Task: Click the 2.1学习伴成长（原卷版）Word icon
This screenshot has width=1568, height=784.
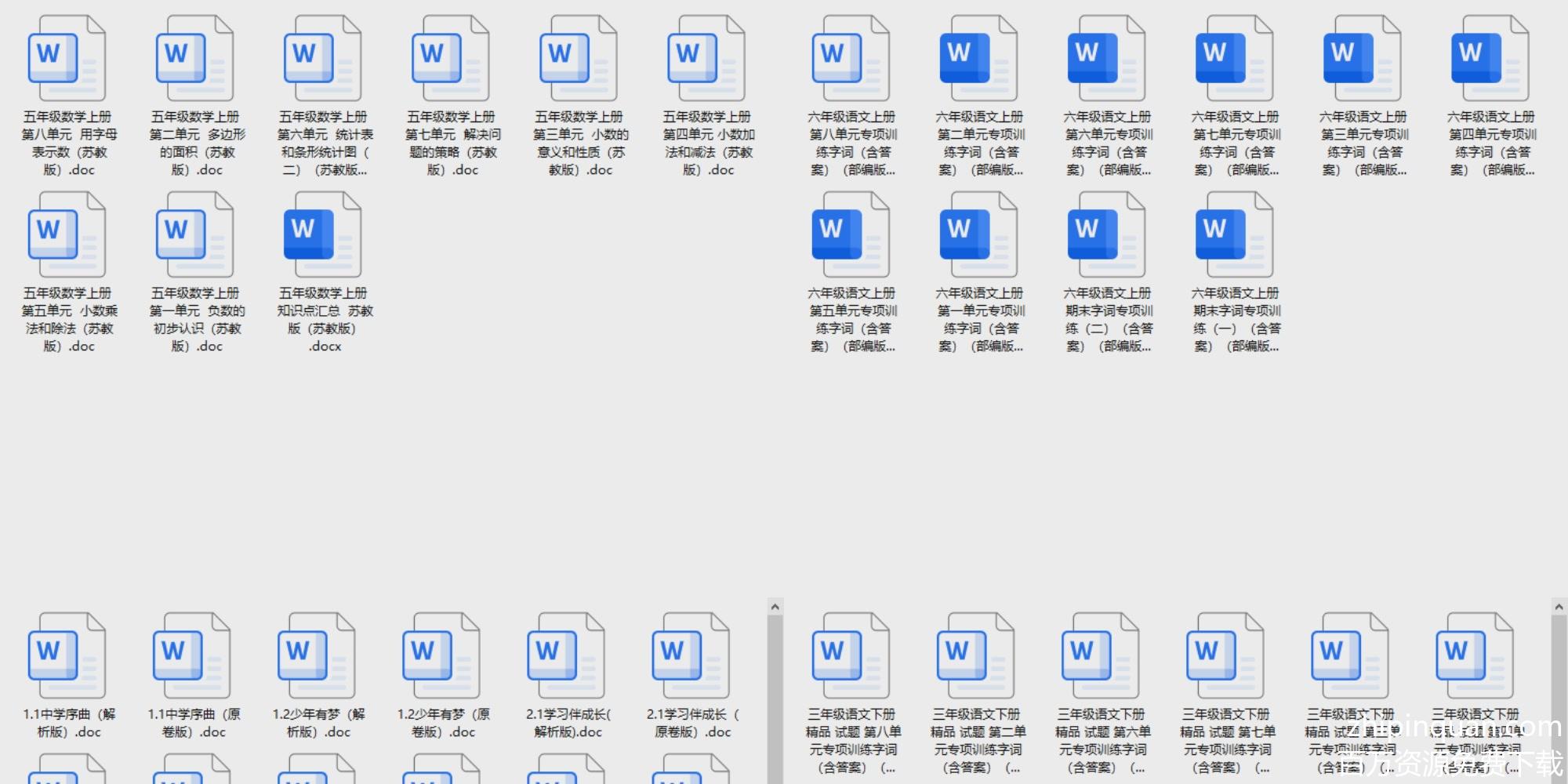Action: click(691, 655)
